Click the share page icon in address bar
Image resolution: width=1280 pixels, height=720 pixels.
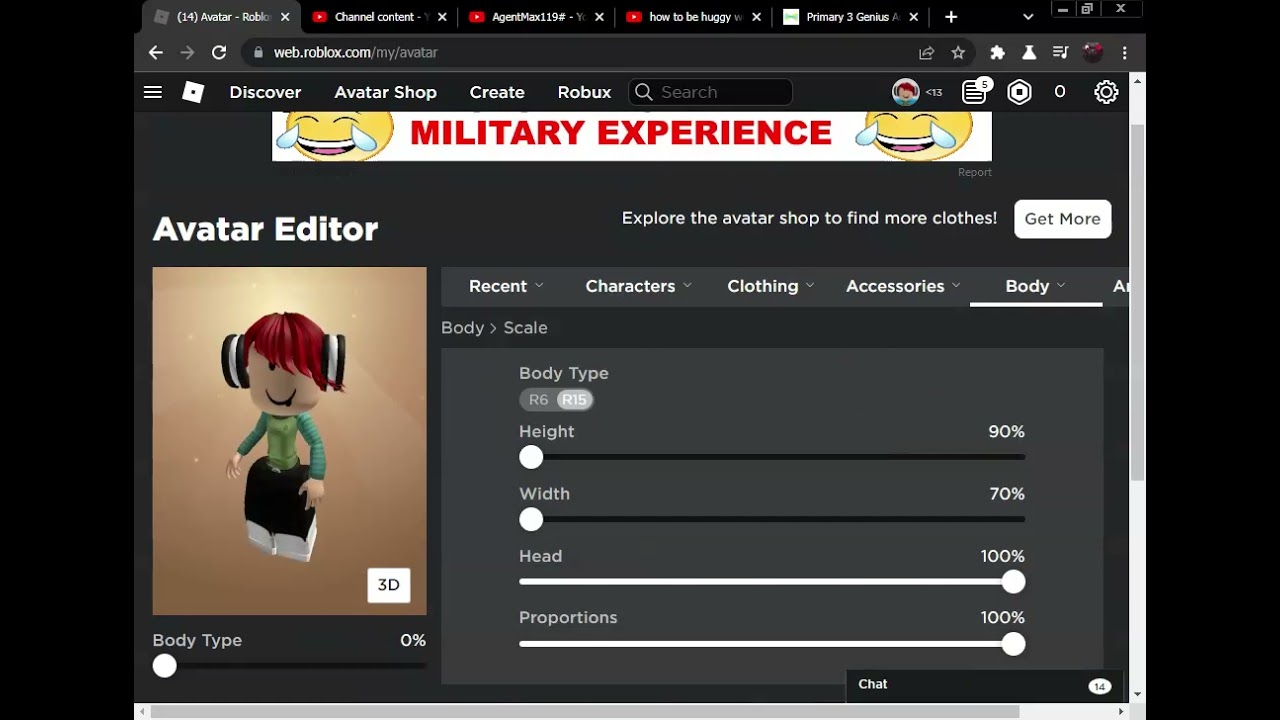(927, 53)
